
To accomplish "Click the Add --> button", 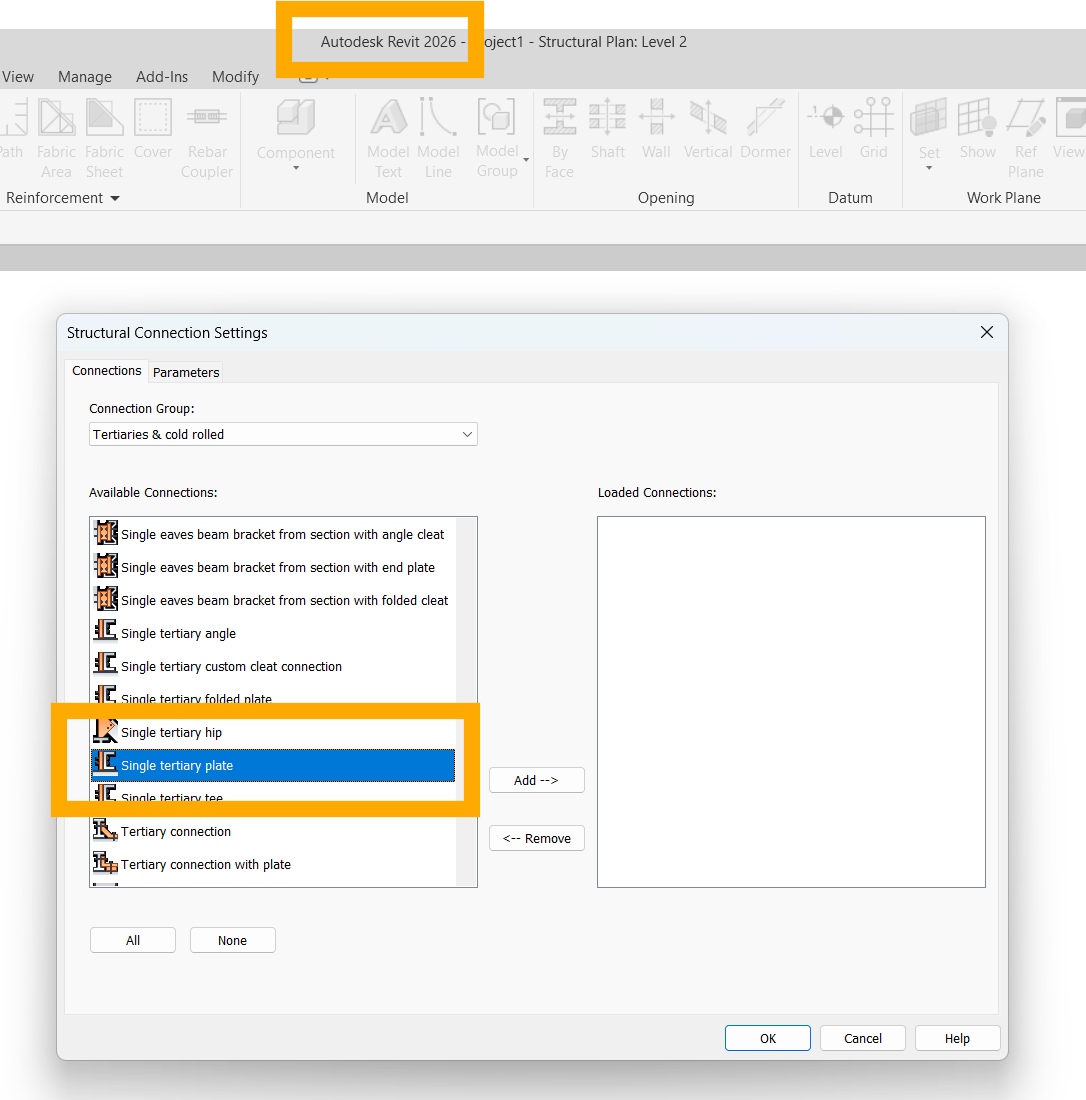I will click(x=537, y=780).
